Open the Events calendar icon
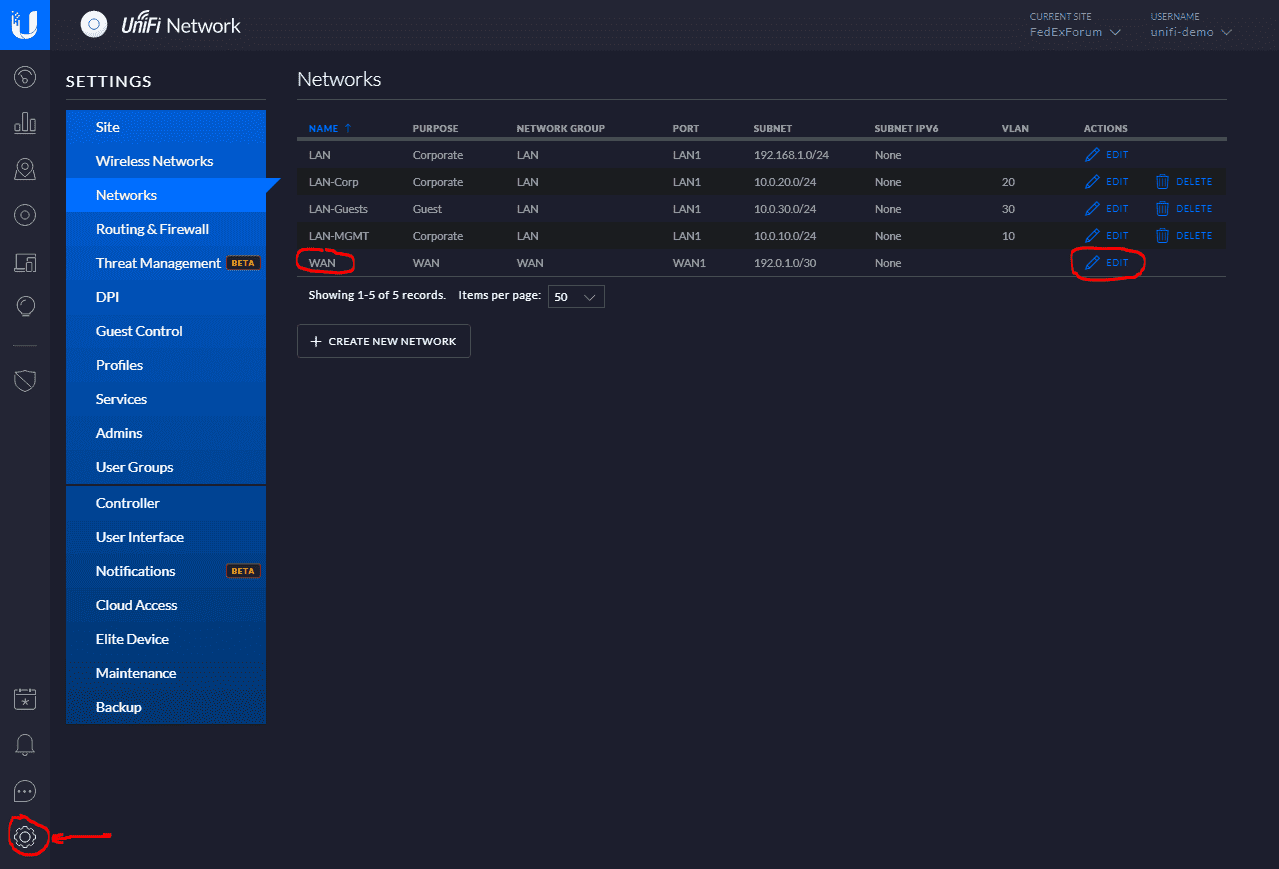The image size is (1279, 869). pyautogui.click(x=25, y=700)
